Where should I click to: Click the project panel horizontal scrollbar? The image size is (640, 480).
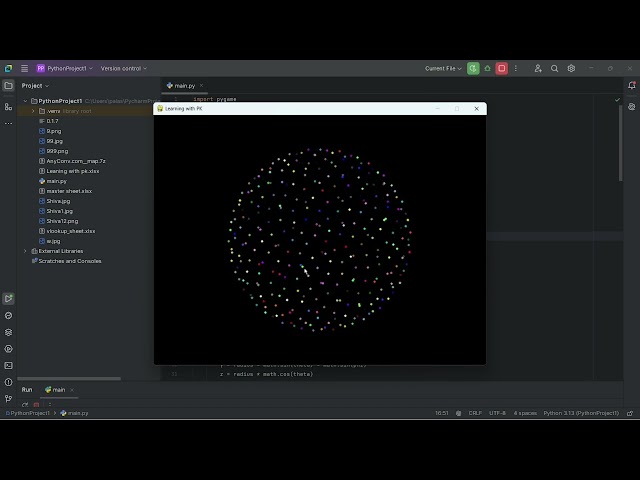(69, 379)
